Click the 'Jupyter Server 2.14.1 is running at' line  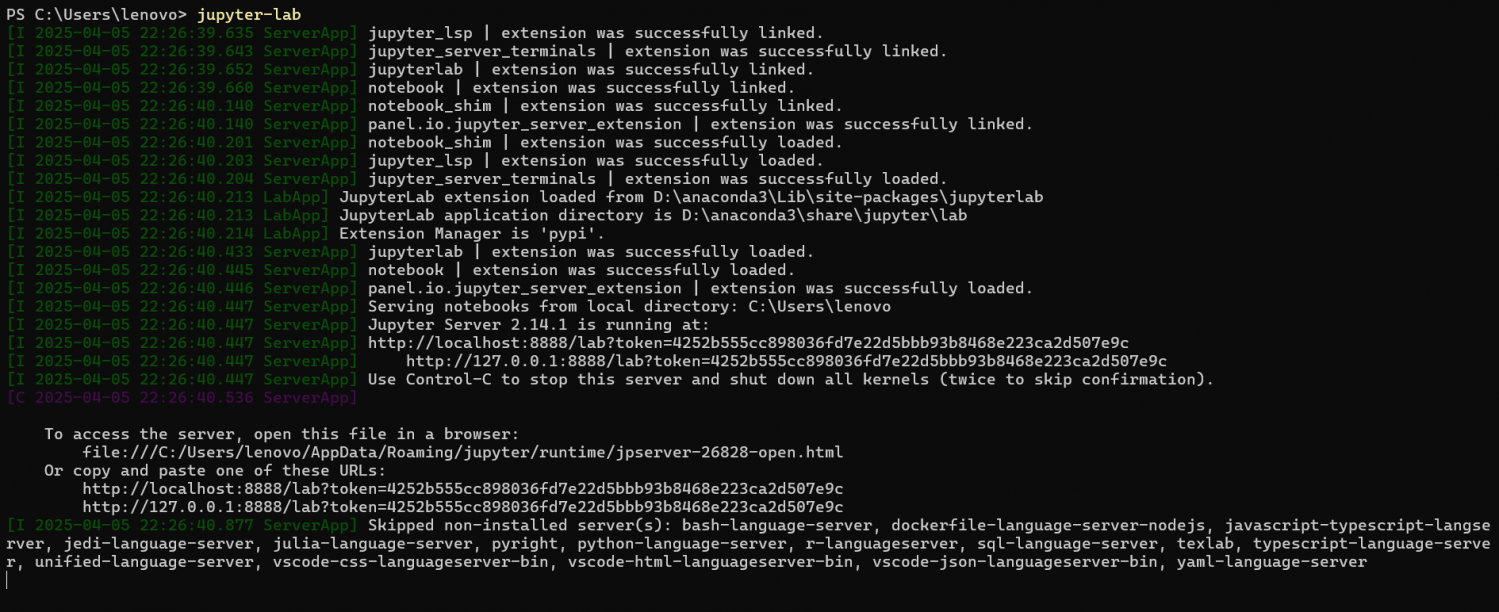(538, 324)
